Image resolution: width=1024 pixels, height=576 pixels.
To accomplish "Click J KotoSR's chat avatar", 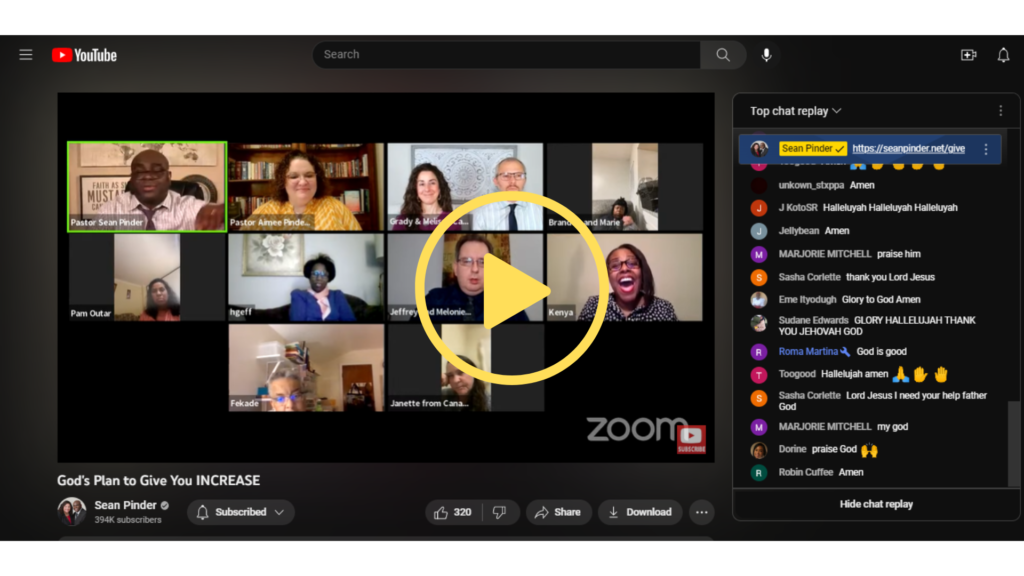I will [x=759, y=208].
